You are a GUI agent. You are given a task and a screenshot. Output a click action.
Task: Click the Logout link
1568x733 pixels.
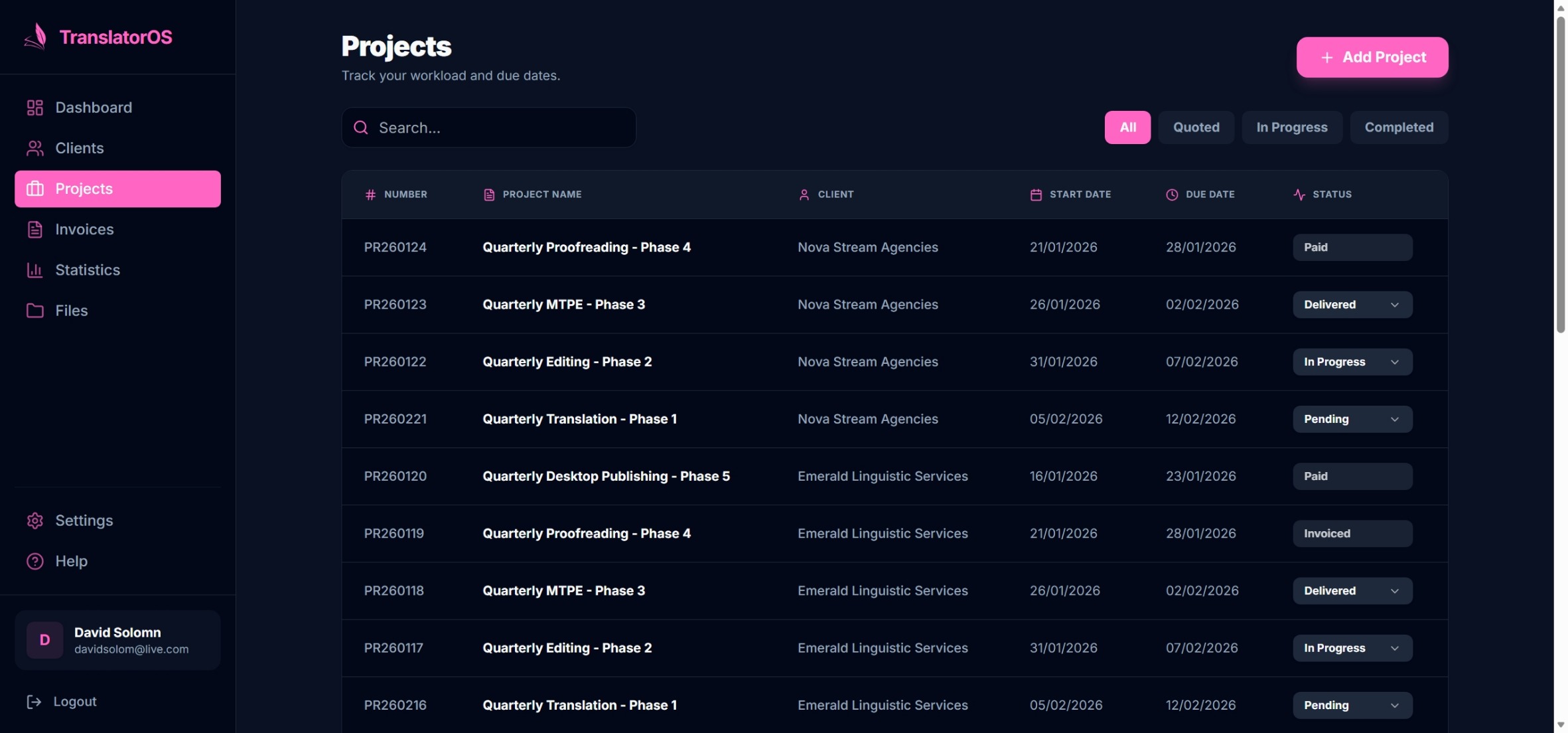(73, 701)
